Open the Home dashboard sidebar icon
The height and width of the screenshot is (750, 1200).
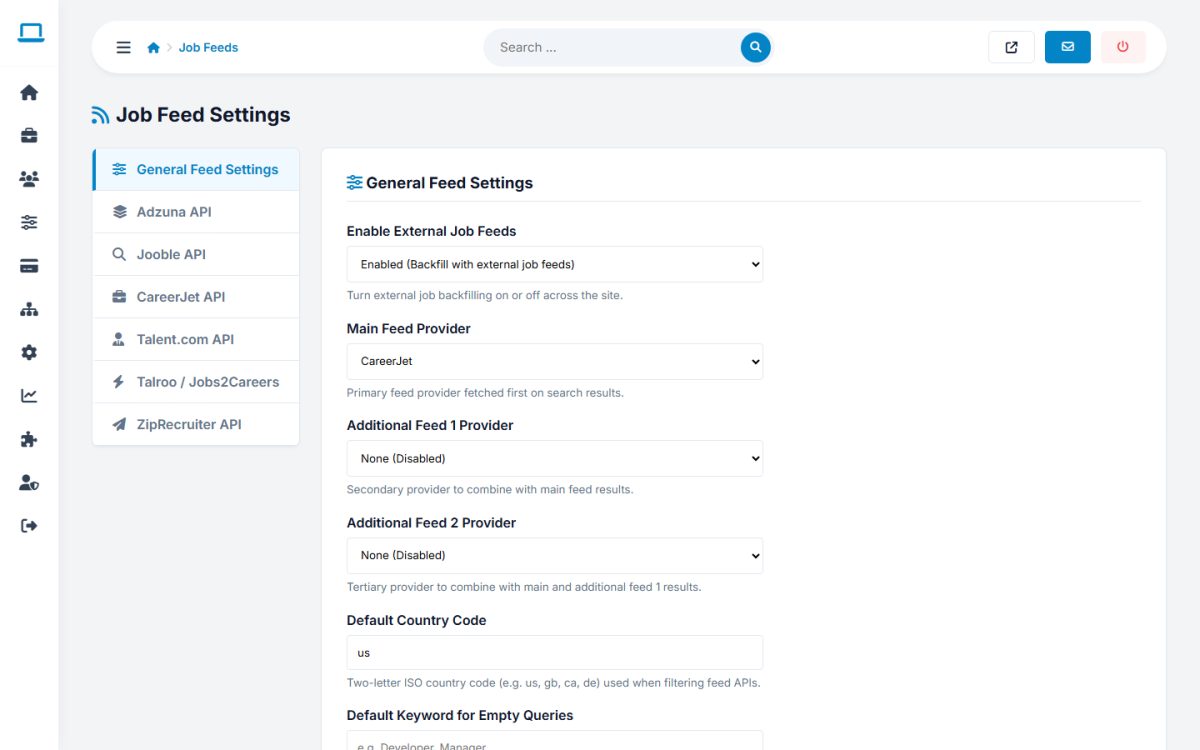[29, 92]
